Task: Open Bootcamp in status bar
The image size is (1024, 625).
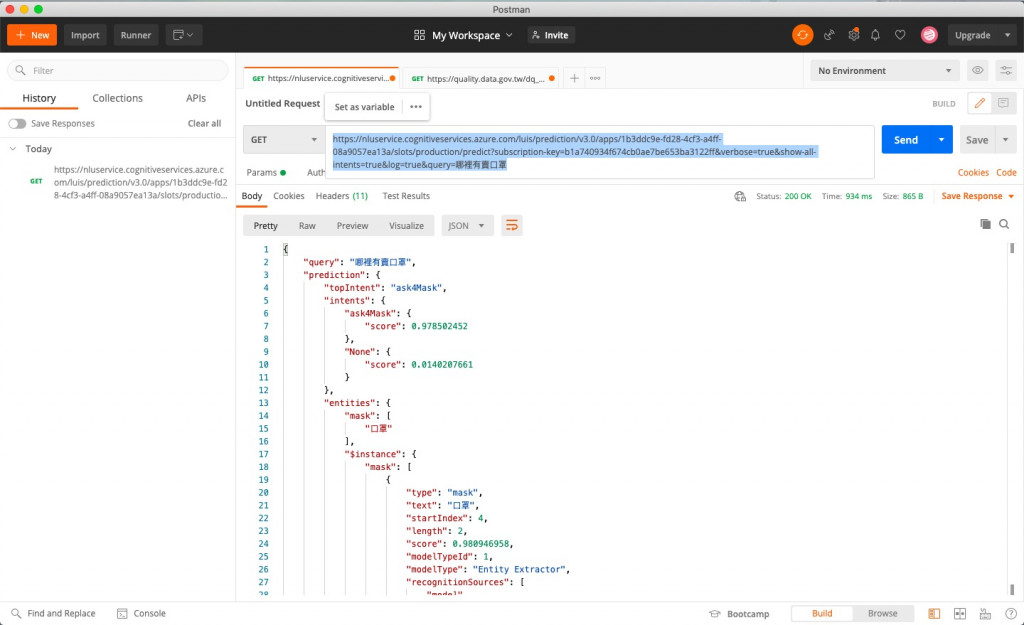Action: pyautogui.click(x=739, y=613)
